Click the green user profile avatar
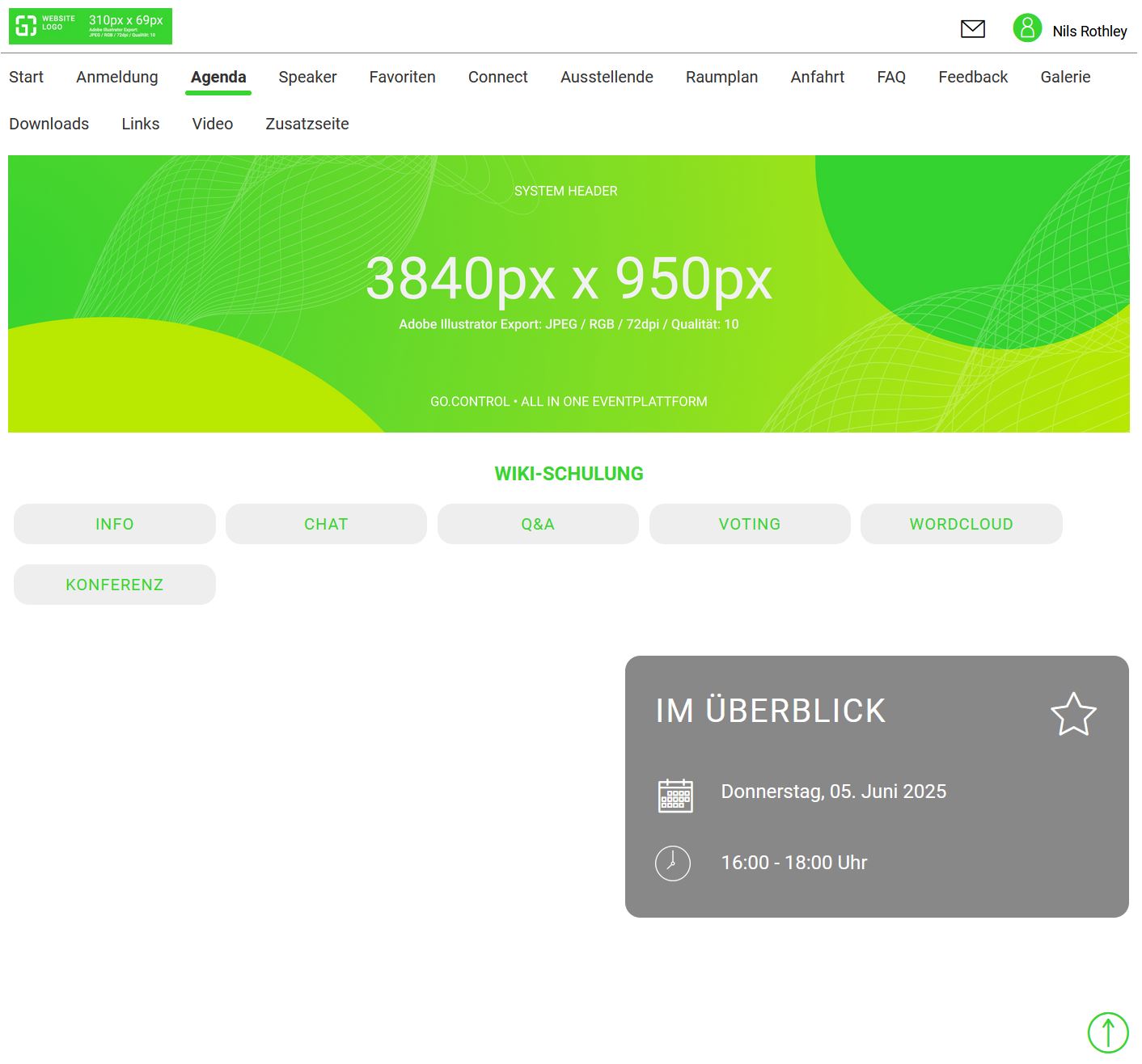 (1026, 28)
